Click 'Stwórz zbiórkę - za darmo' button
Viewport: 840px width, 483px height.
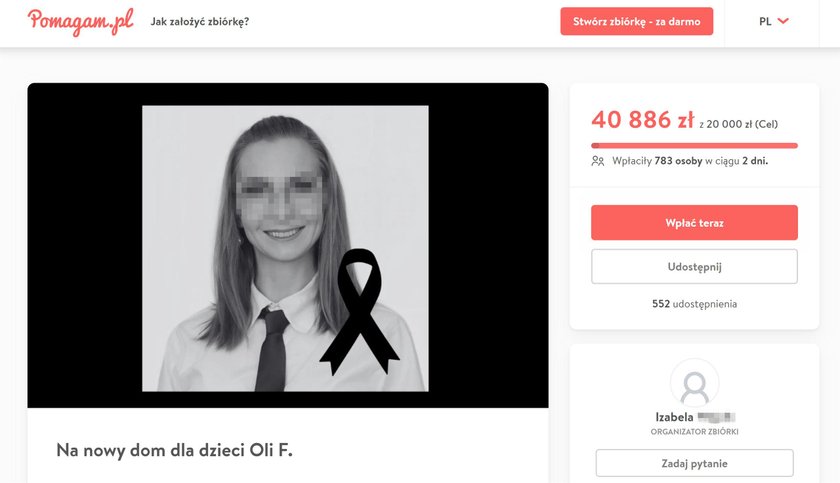(x=636, y=21)
